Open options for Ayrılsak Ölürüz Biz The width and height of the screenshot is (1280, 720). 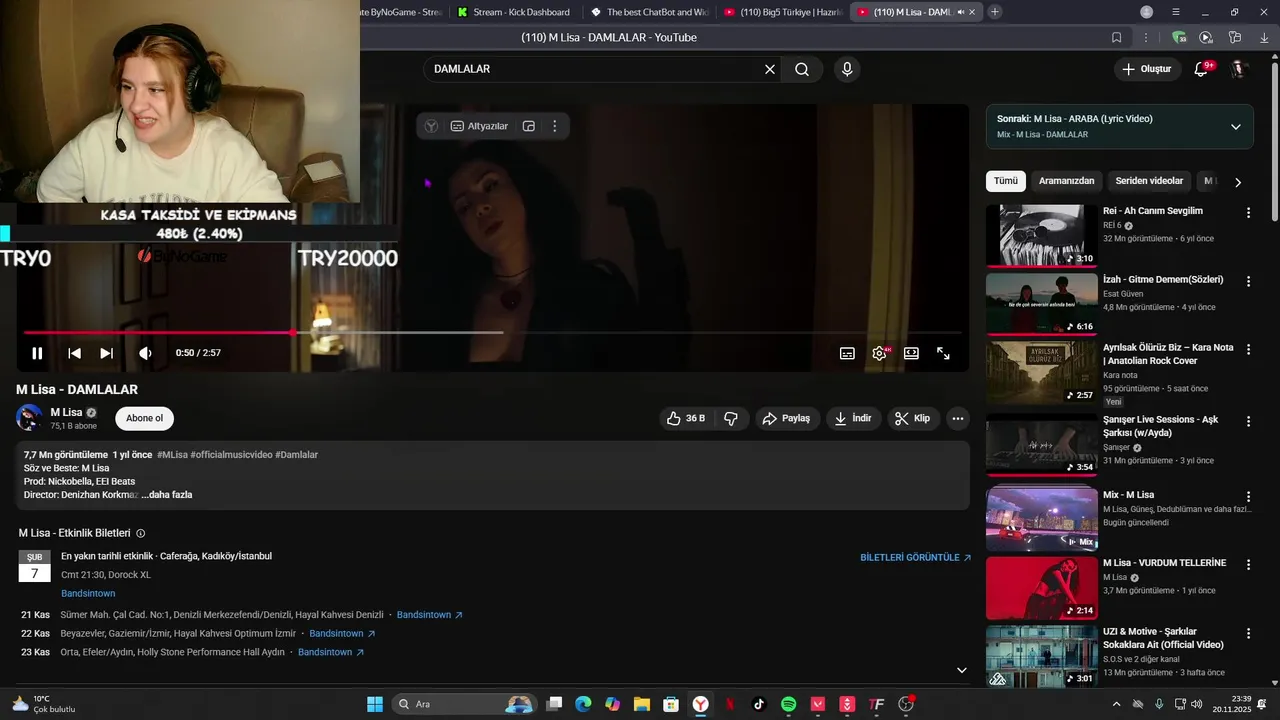[x=1248, y=349]
